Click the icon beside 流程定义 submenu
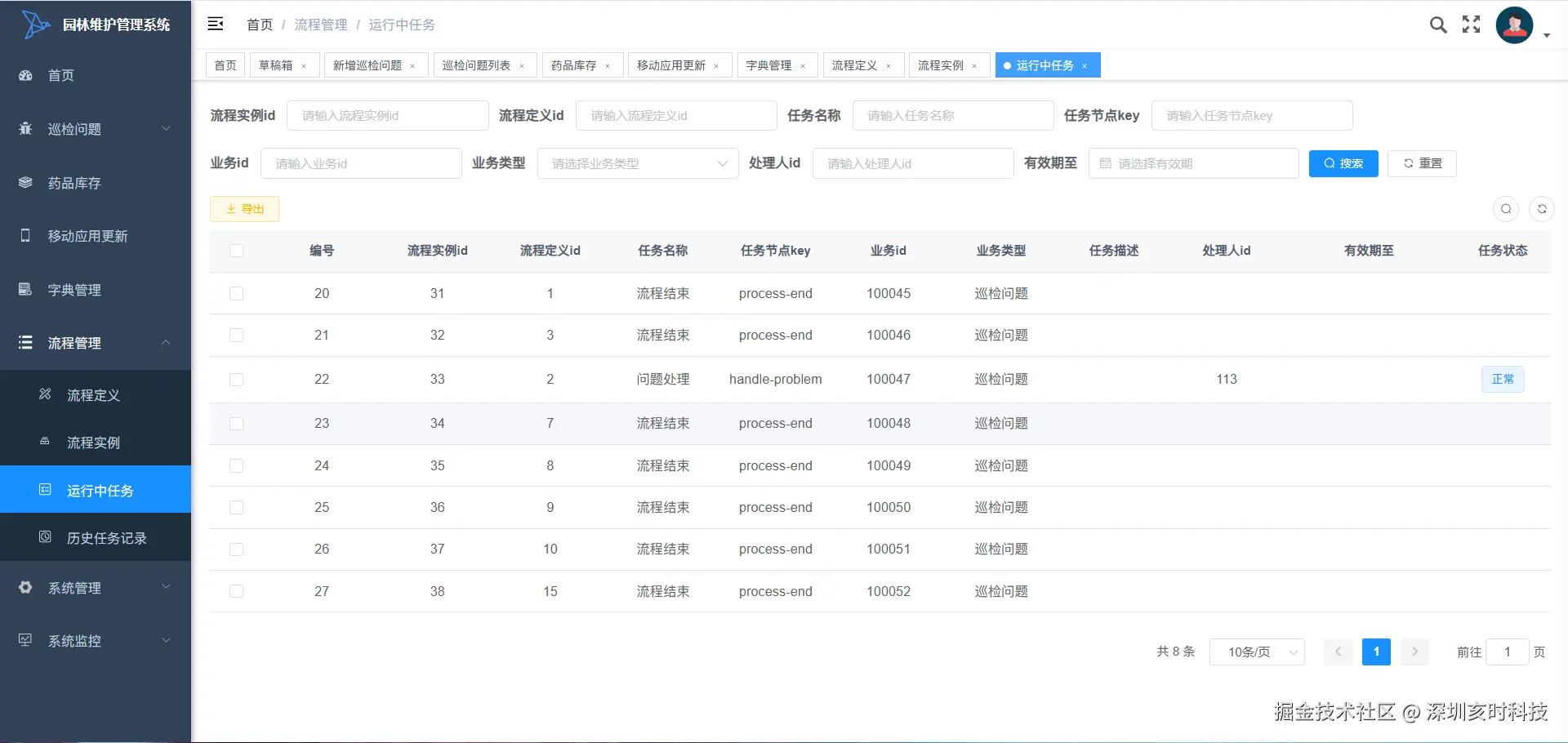 (x=45, y=394)
